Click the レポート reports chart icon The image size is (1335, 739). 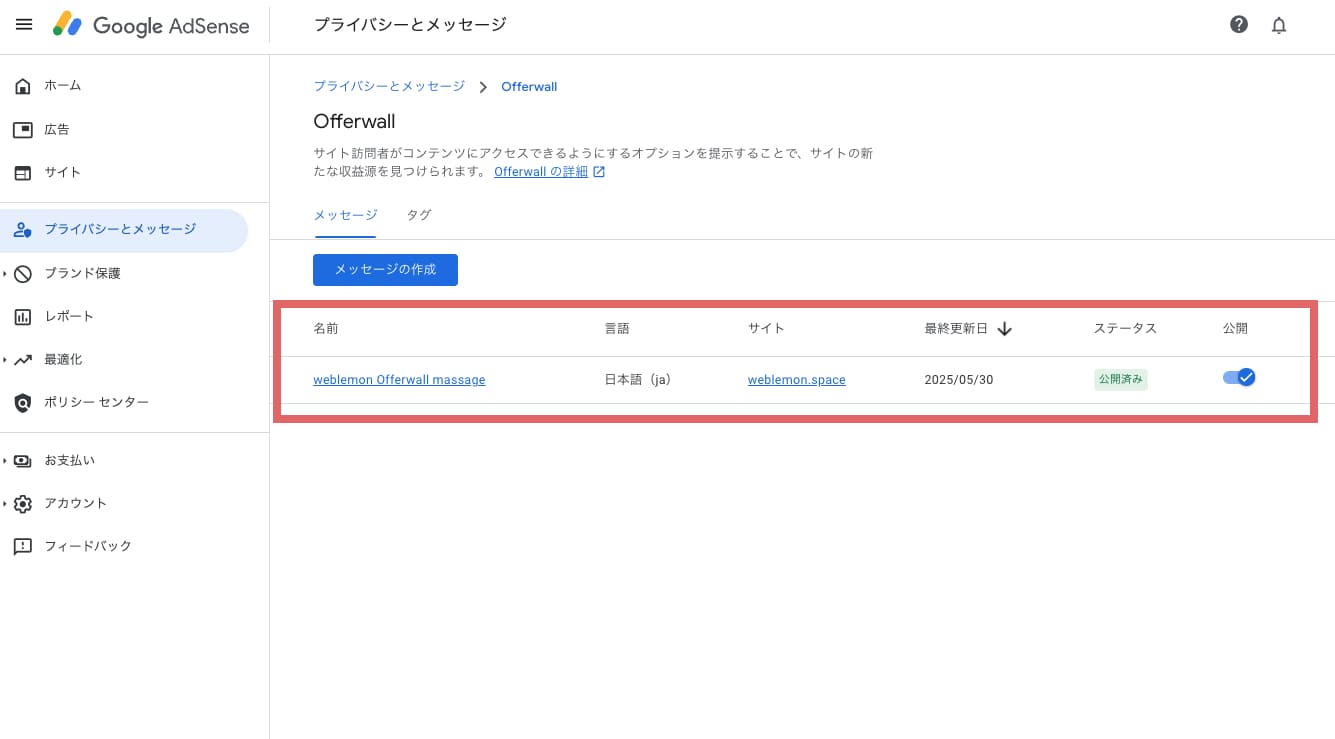click(x=23, y=317)
